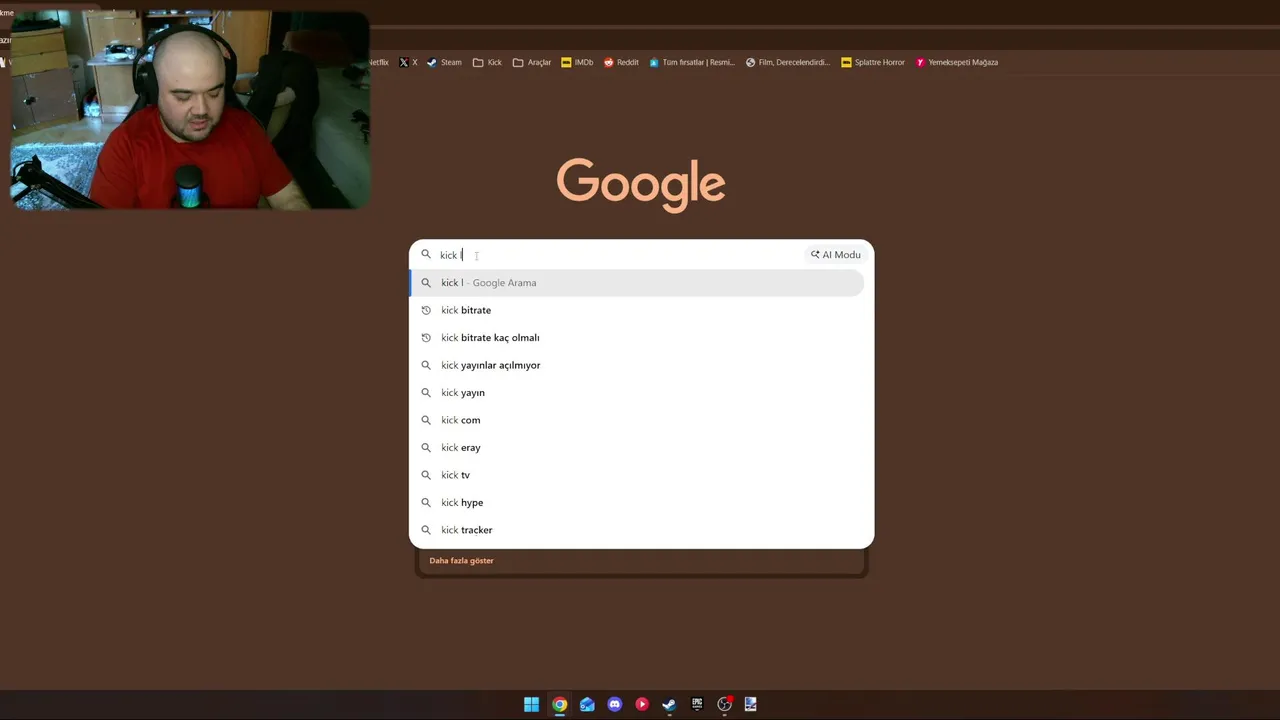Open Steam from the taskbar
The height and width of the screenshot is (720, 1280).
pos(669,704)
